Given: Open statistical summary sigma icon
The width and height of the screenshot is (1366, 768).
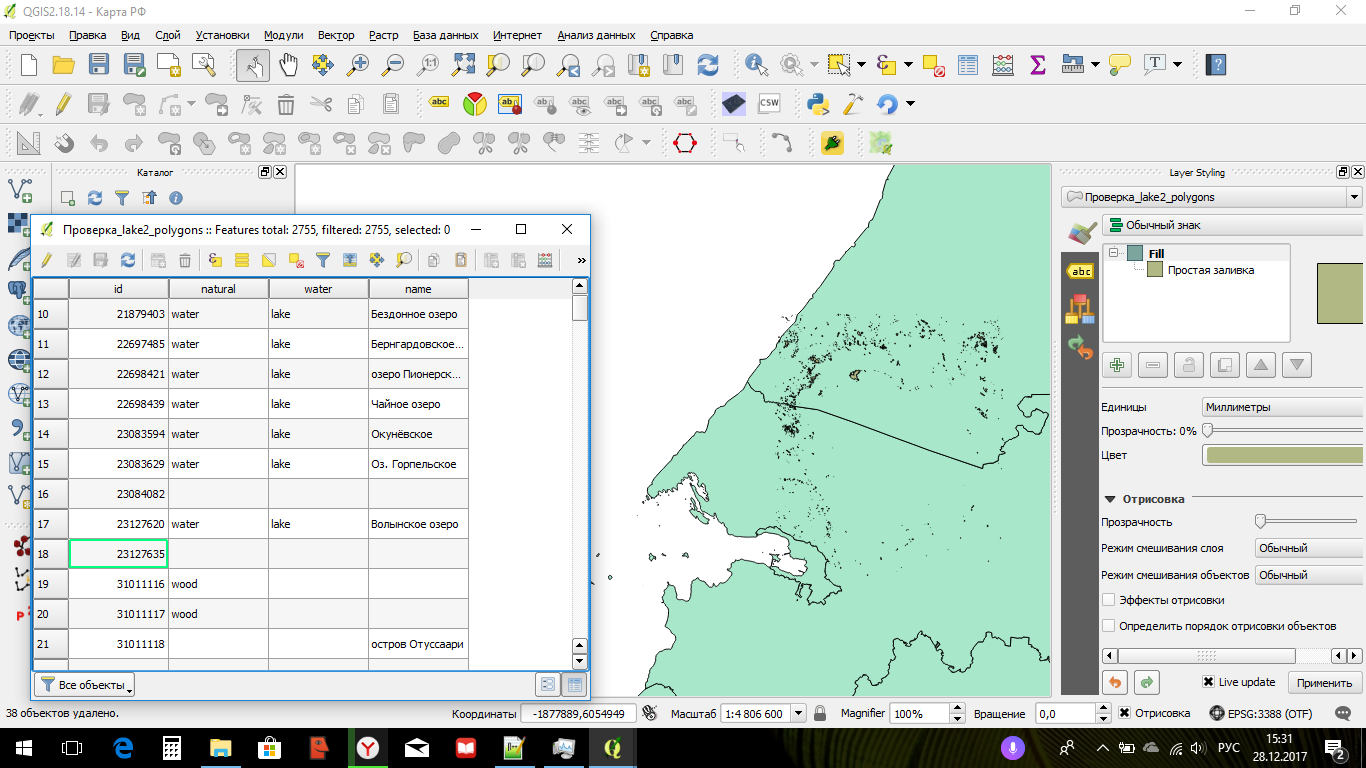Looking at the screenshot, I should (x=1037, y=65).
